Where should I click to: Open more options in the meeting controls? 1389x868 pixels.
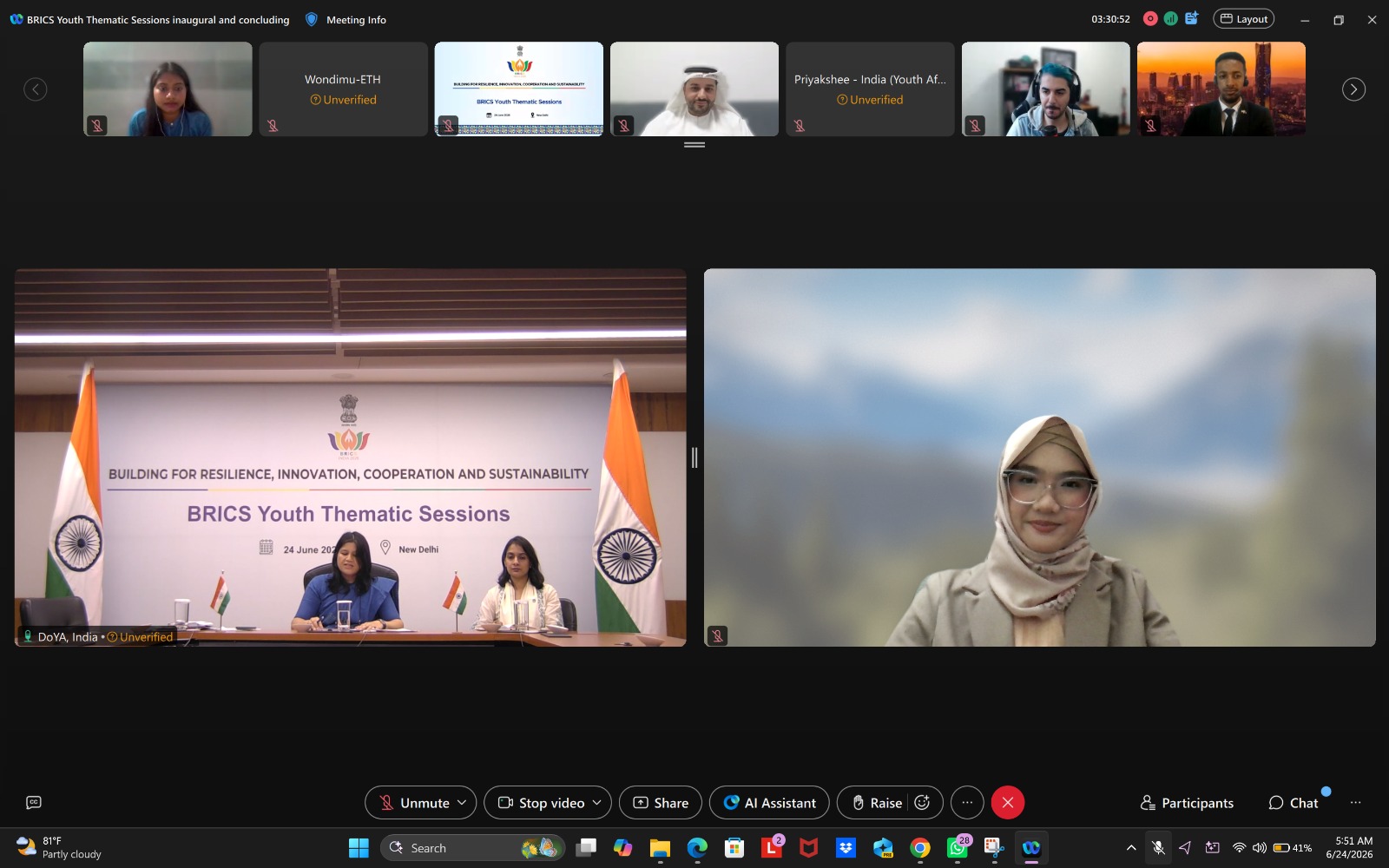coord(967,803)
